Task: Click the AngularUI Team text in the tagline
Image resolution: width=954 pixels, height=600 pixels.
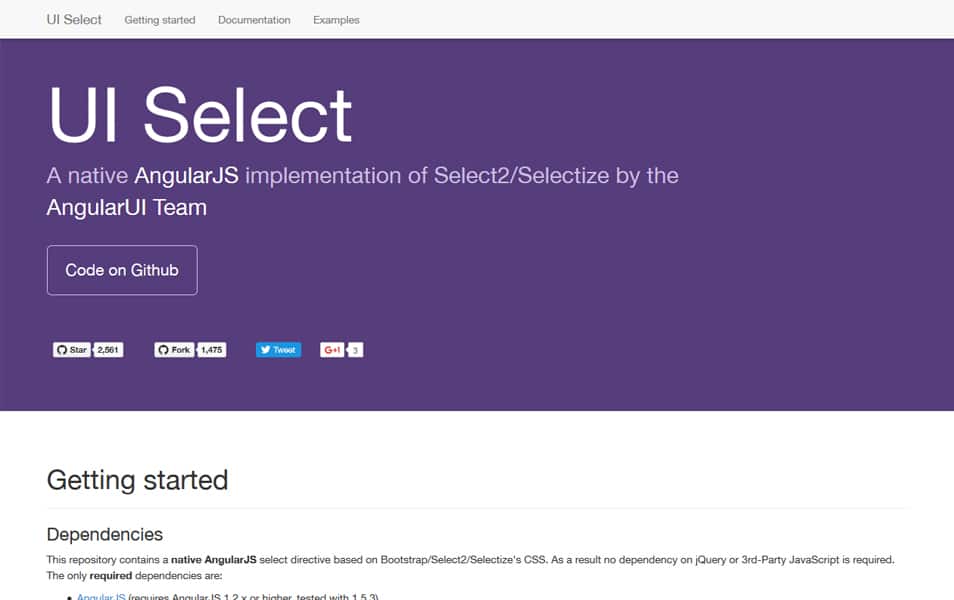Action: coord(126,208)
